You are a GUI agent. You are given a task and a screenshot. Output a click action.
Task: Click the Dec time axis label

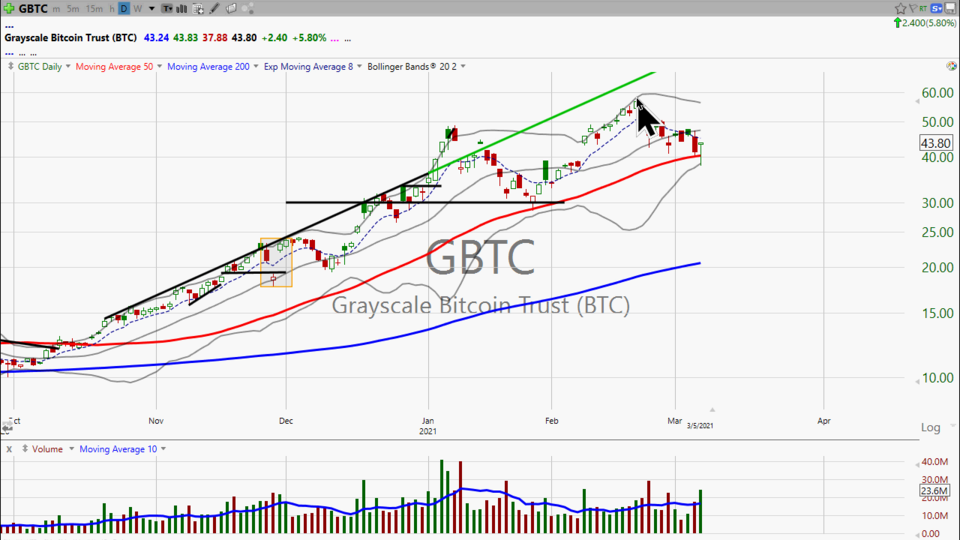[x=286, y=421]
